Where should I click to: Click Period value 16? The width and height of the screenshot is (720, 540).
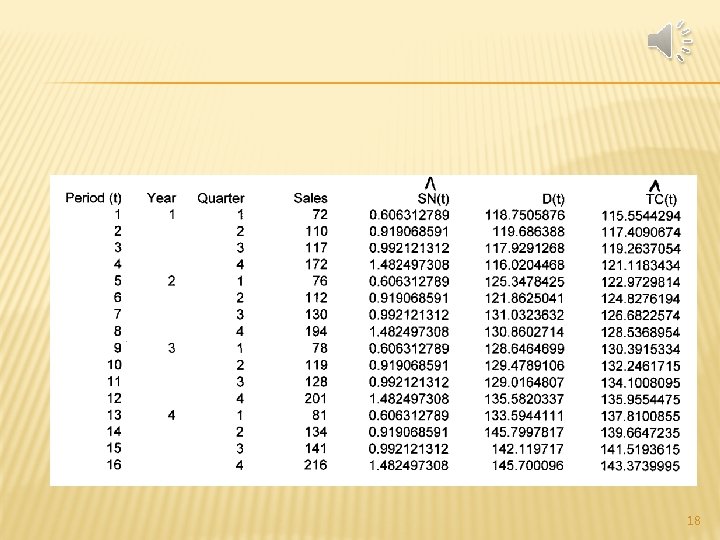114,465
